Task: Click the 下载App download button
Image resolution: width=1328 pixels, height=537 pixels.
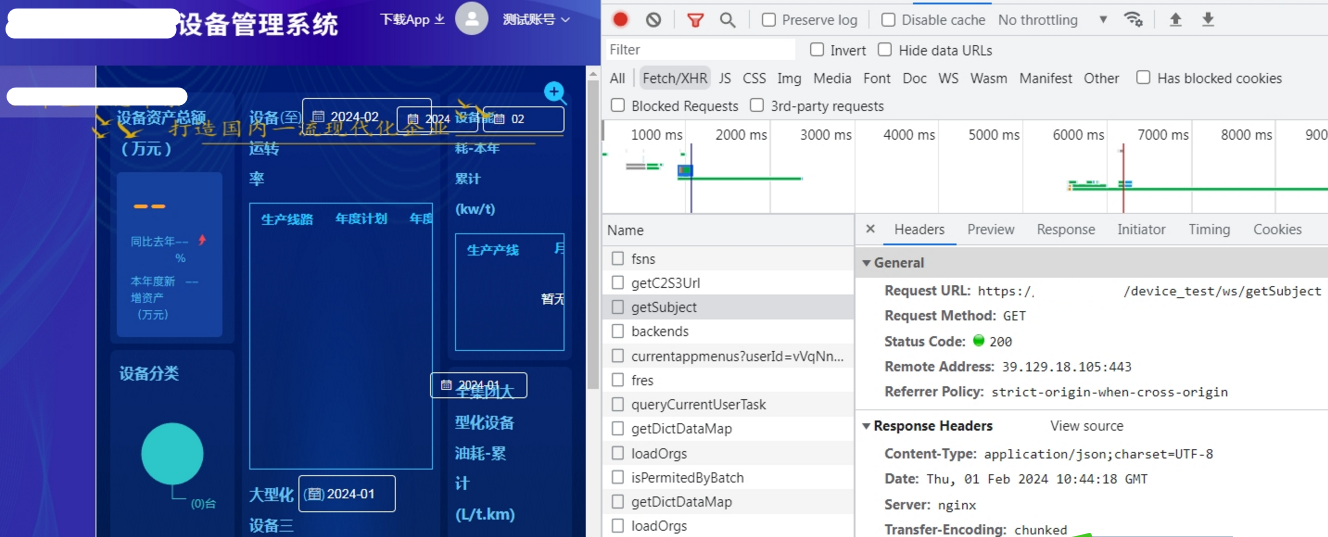Action: point(412,19)
